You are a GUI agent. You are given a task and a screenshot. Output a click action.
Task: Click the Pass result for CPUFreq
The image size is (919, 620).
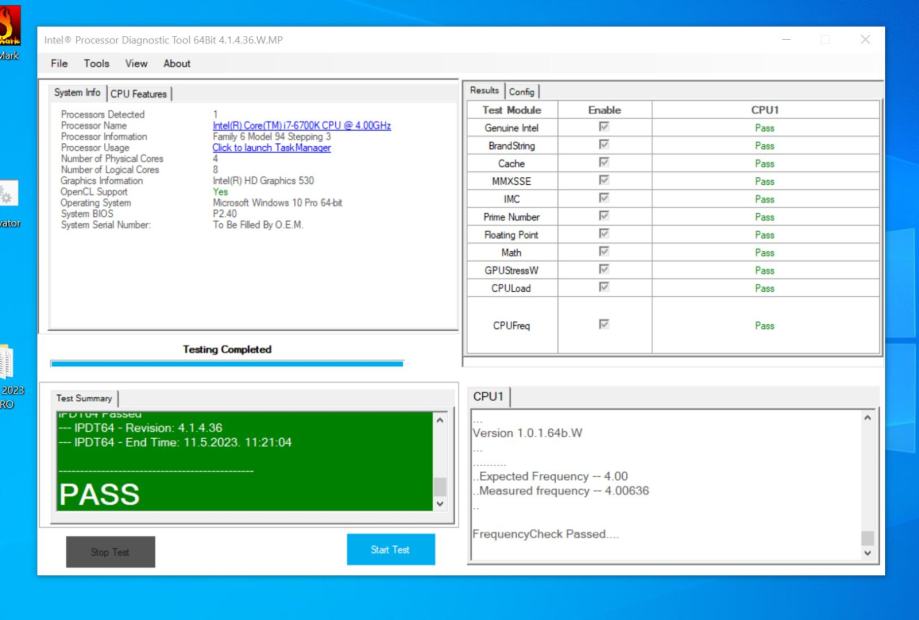tap(764, 325)
